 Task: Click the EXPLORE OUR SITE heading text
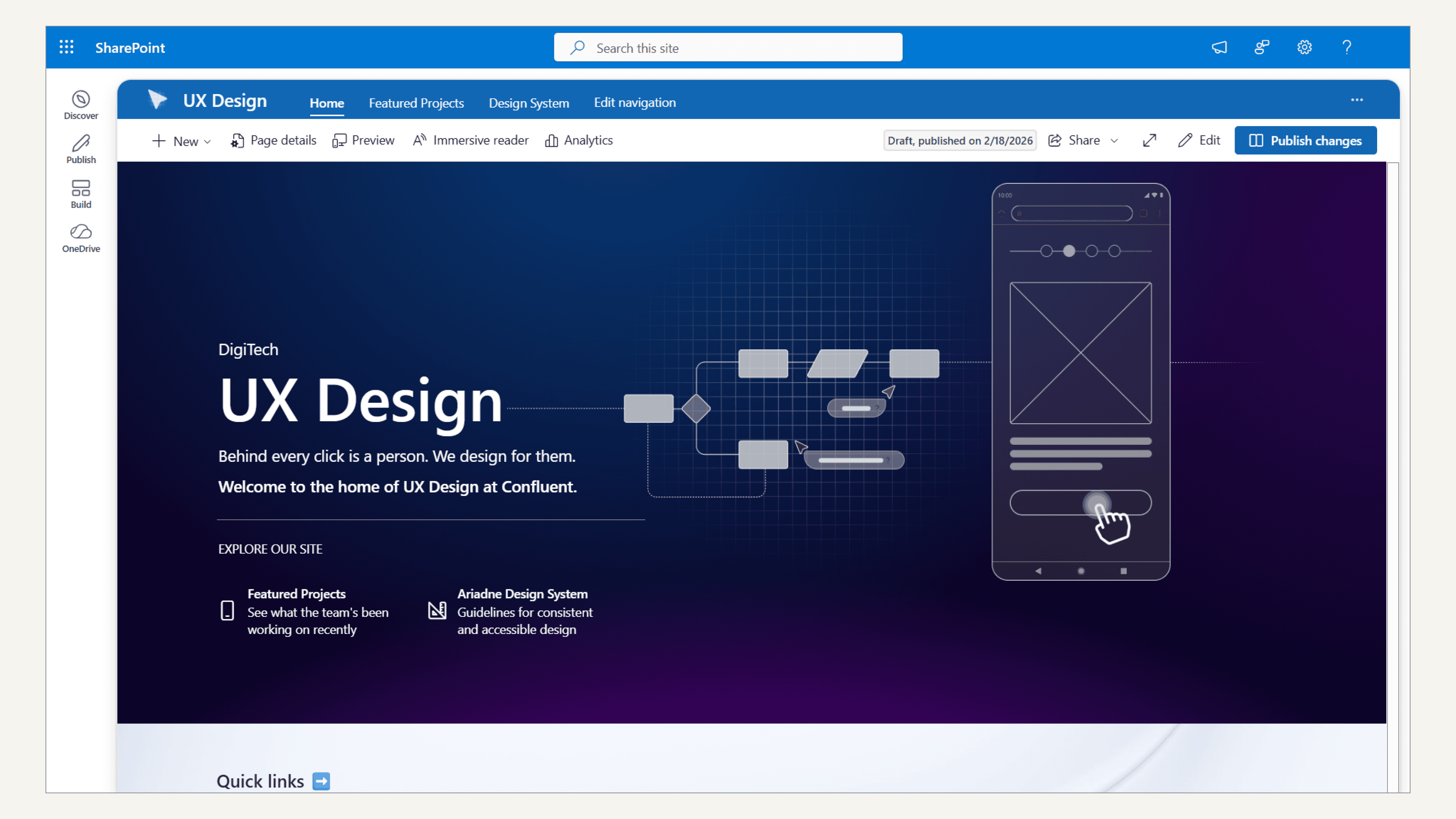click(270, 549)
